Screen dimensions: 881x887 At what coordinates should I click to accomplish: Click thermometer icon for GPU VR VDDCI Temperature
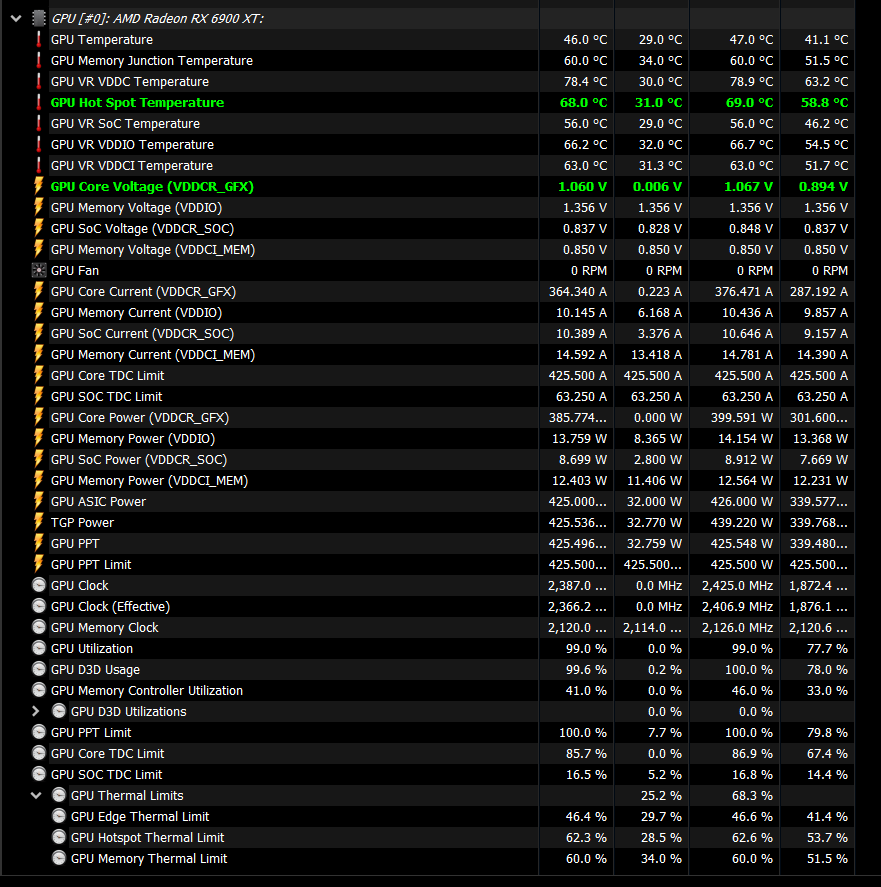coord(38,165)
